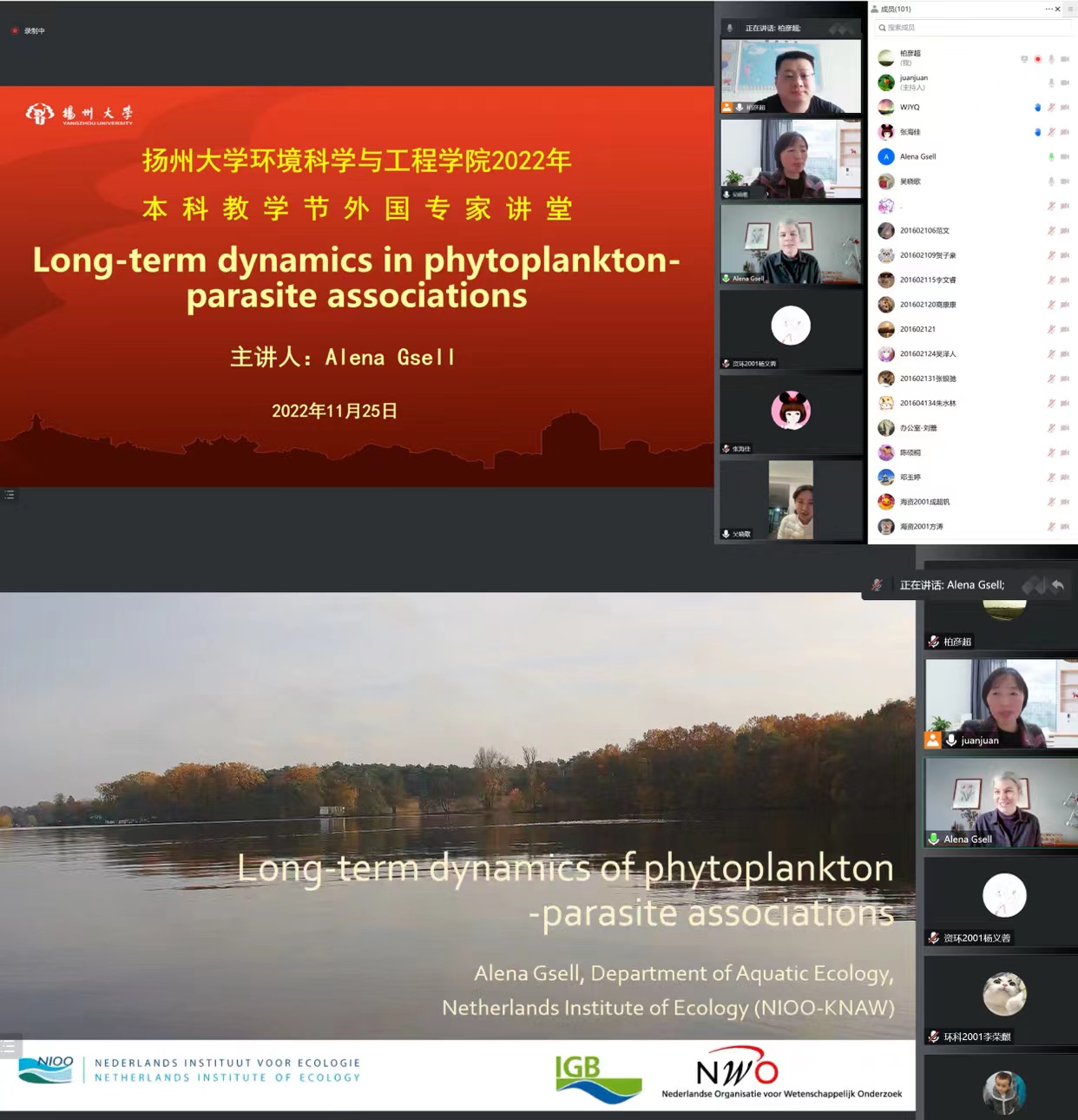
Task: Close the 成员(101) members panel
Action: point(1058,9)
